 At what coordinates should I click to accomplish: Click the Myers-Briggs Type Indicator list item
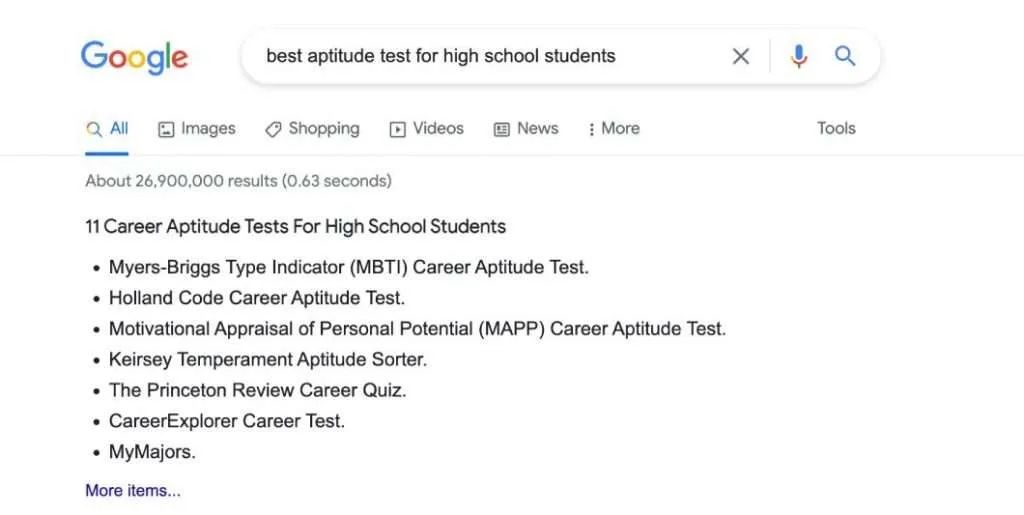tap(349, 267)
